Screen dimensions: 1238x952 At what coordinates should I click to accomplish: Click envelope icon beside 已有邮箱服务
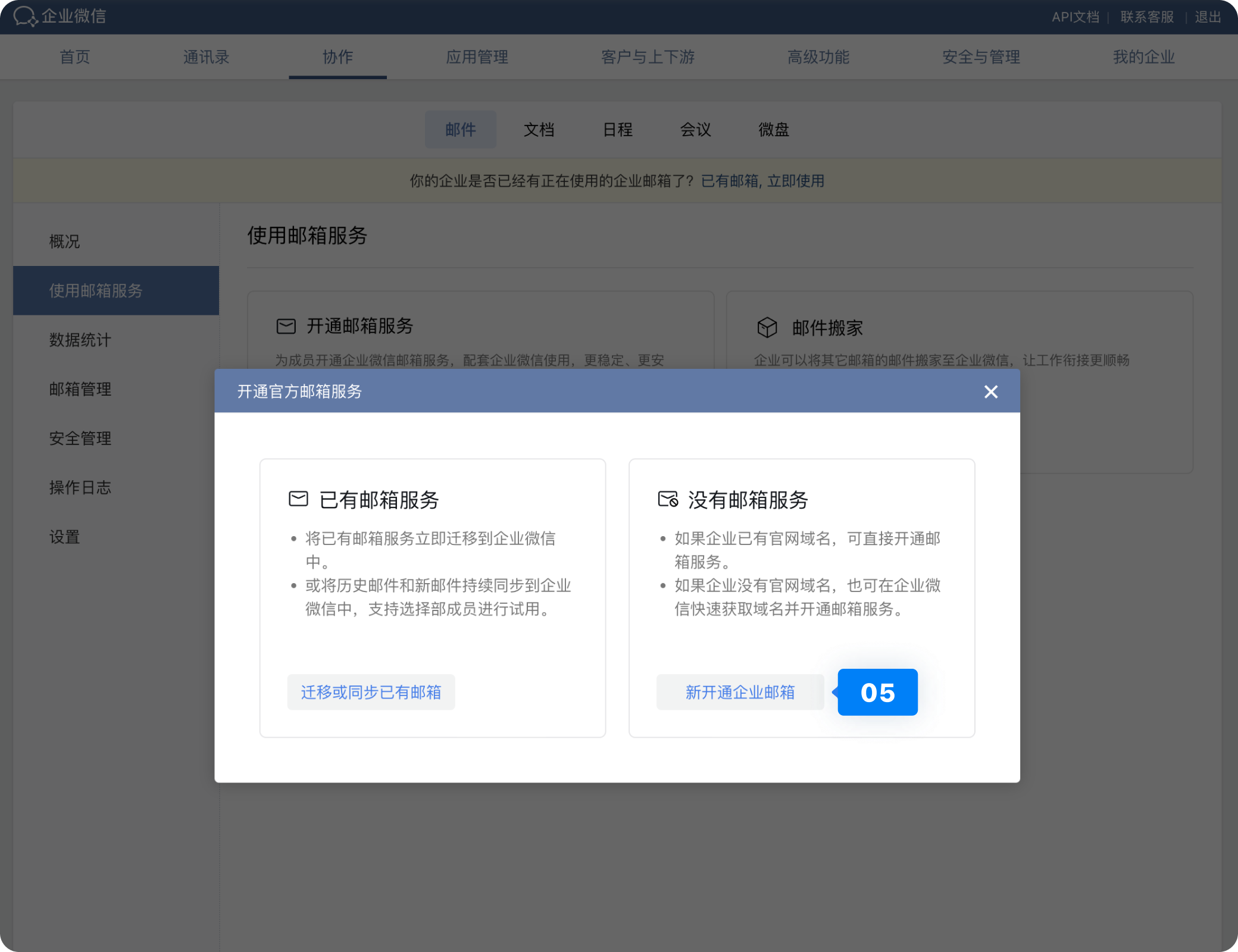tap(298, 499)
